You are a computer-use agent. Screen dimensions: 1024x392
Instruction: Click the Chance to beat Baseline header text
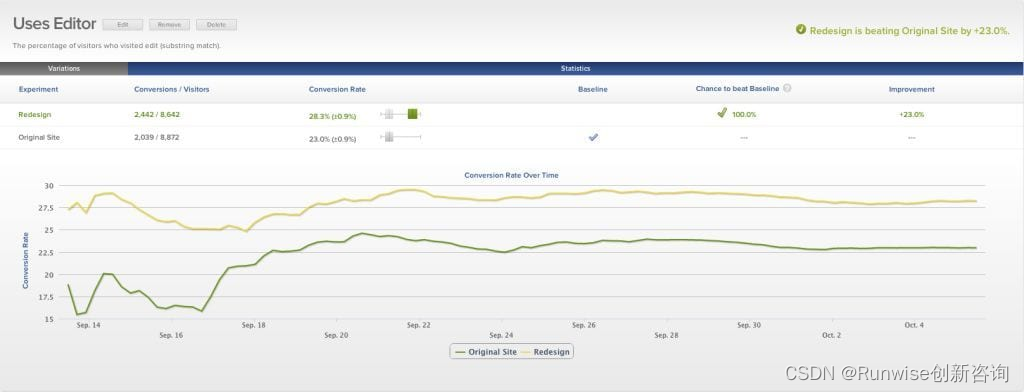[x=737, y=89]
